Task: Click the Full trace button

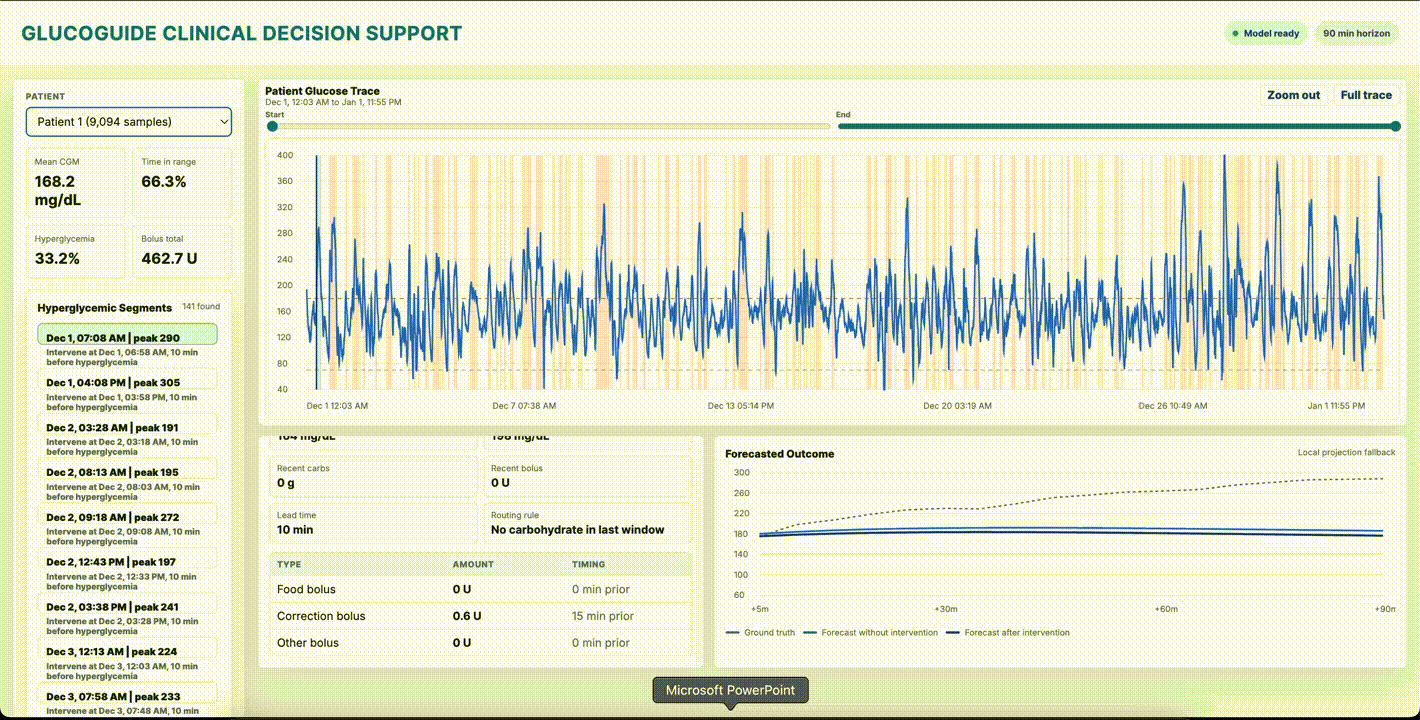Action: tap(1366, 95)
